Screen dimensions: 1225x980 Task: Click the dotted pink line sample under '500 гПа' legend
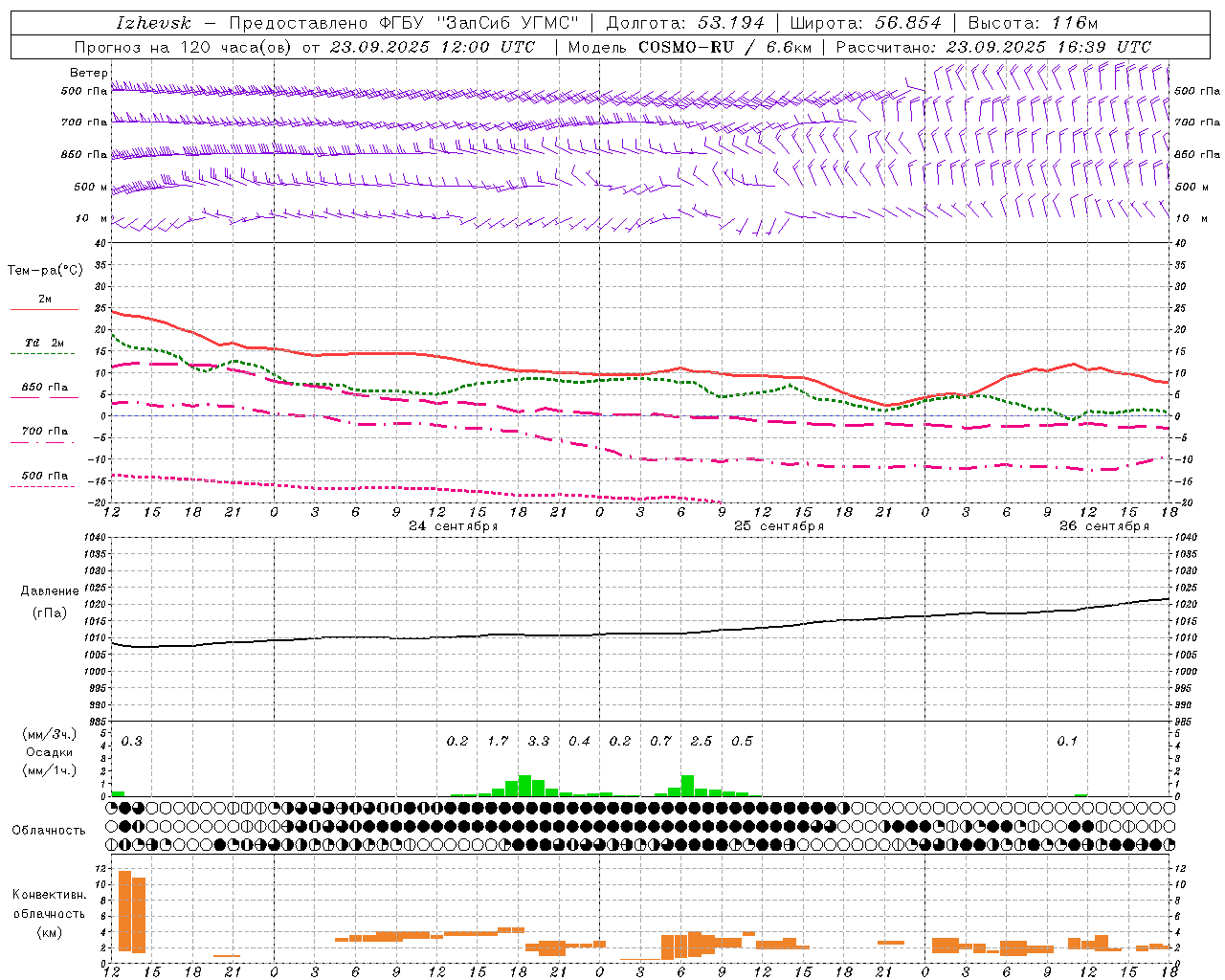point(43,486)
